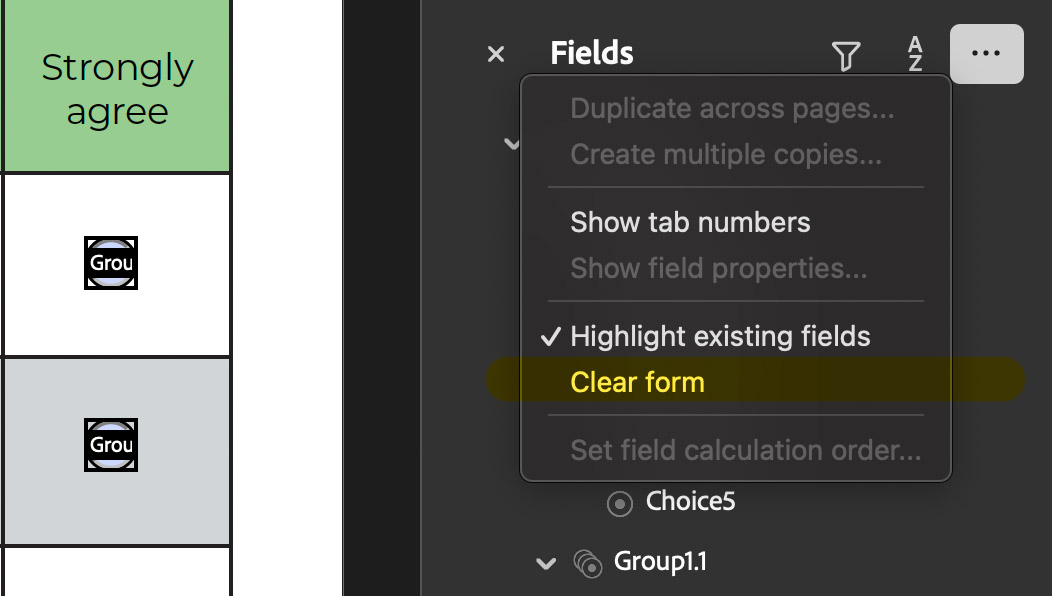1052x596 pixels.
Task: Click Show tab numbers
Action: (689, 222)
